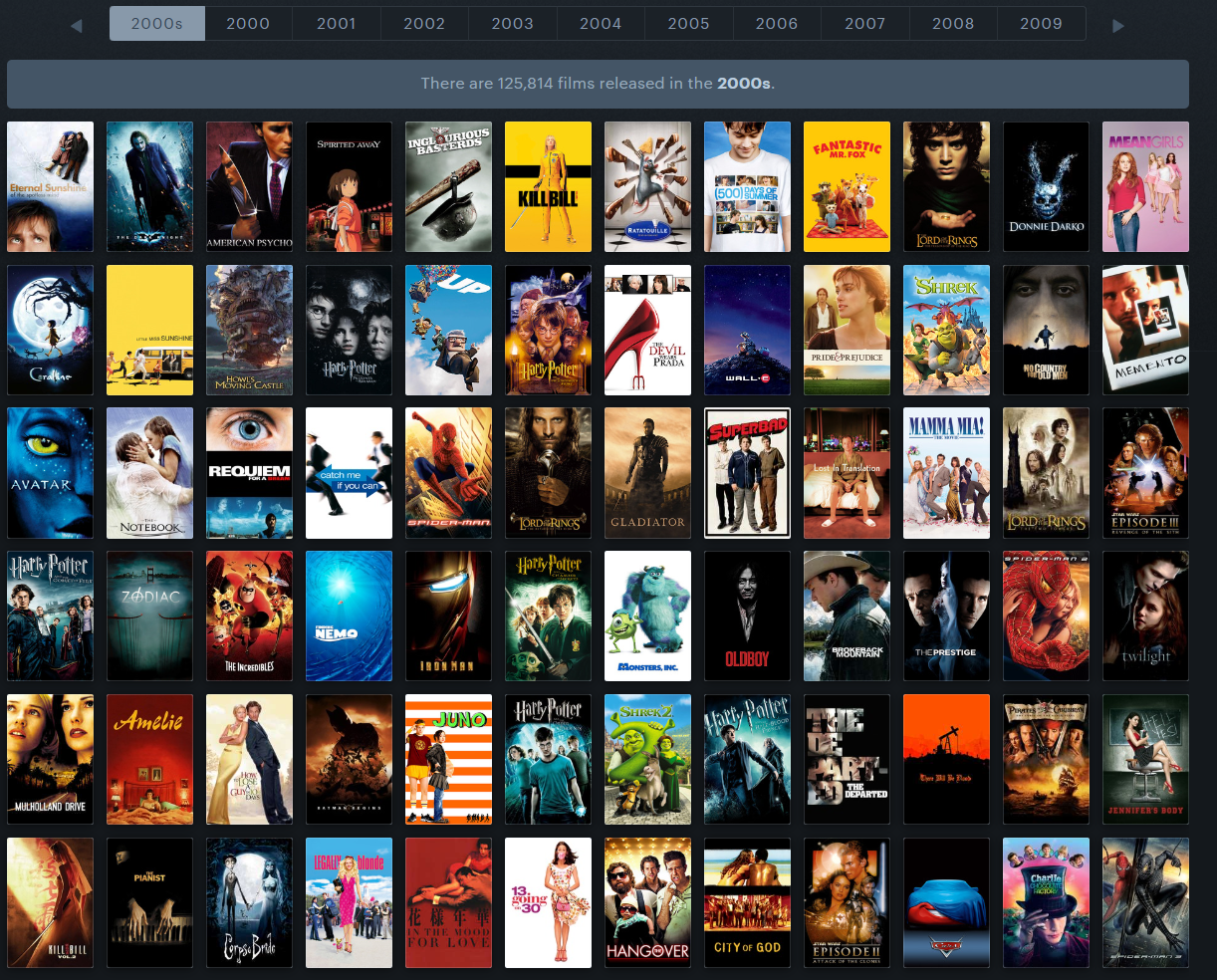This screenshot has width=1217, height=980.
Task: Select The Departed poster
Action: point(847,760)
